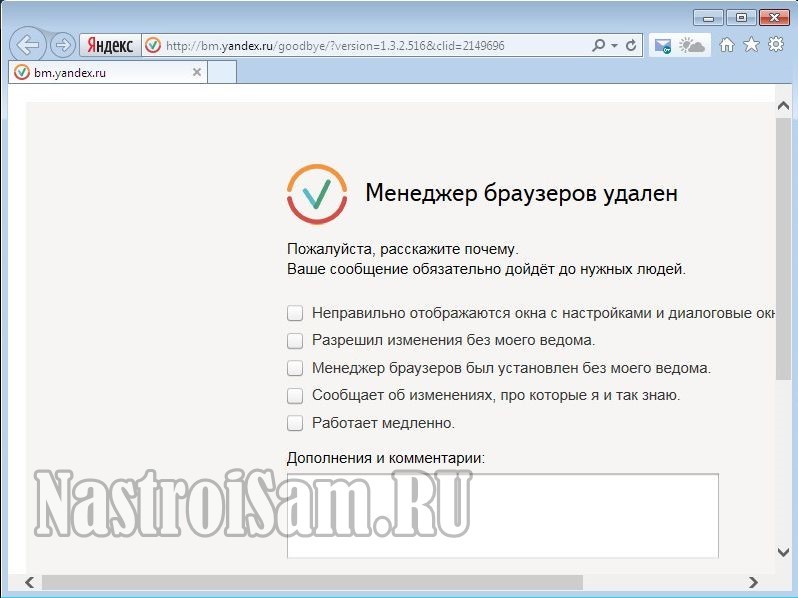This screenshot has height=598, width=798.
Task: Check 'Менеджер браузеров был установлен без моего ведома'
Action: point(295,368)
